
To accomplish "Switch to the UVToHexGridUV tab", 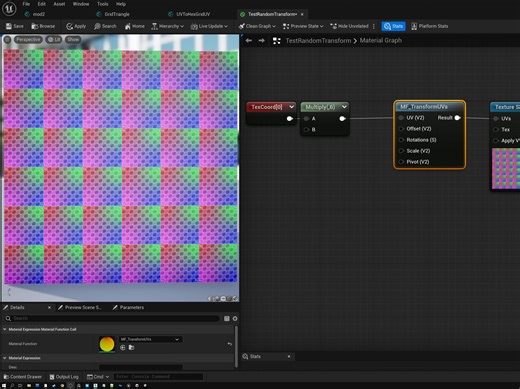I will (x=189, y=14).
